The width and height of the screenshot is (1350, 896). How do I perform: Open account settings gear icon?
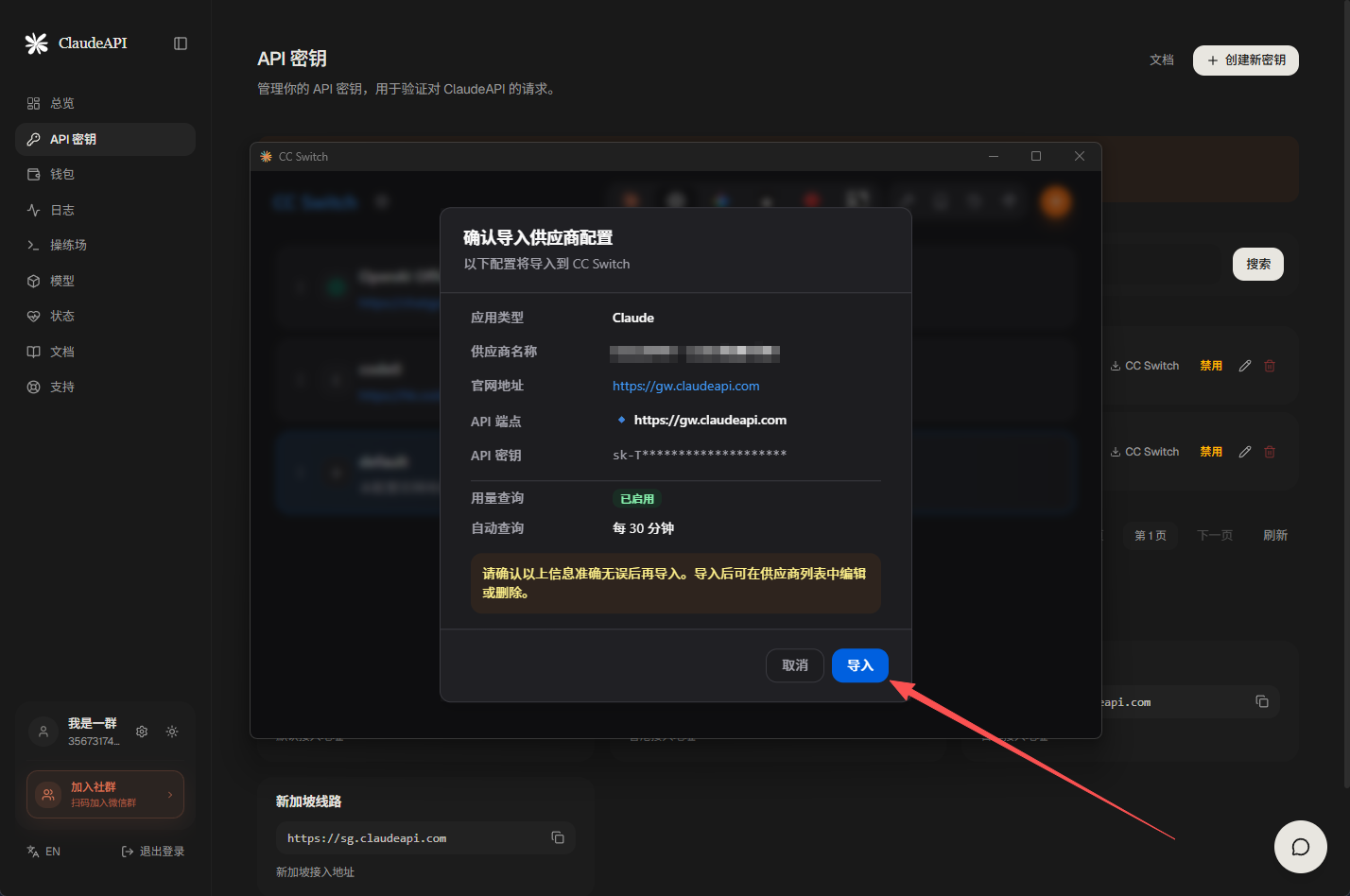coord(142,732)
